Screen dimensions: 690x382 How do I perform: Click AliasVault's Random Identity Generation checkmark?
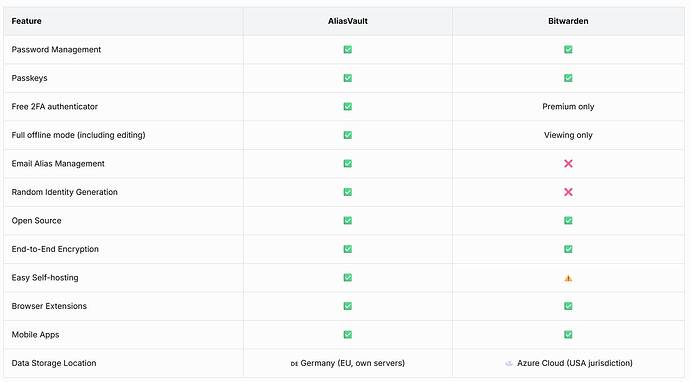click(x=348, y=192)
